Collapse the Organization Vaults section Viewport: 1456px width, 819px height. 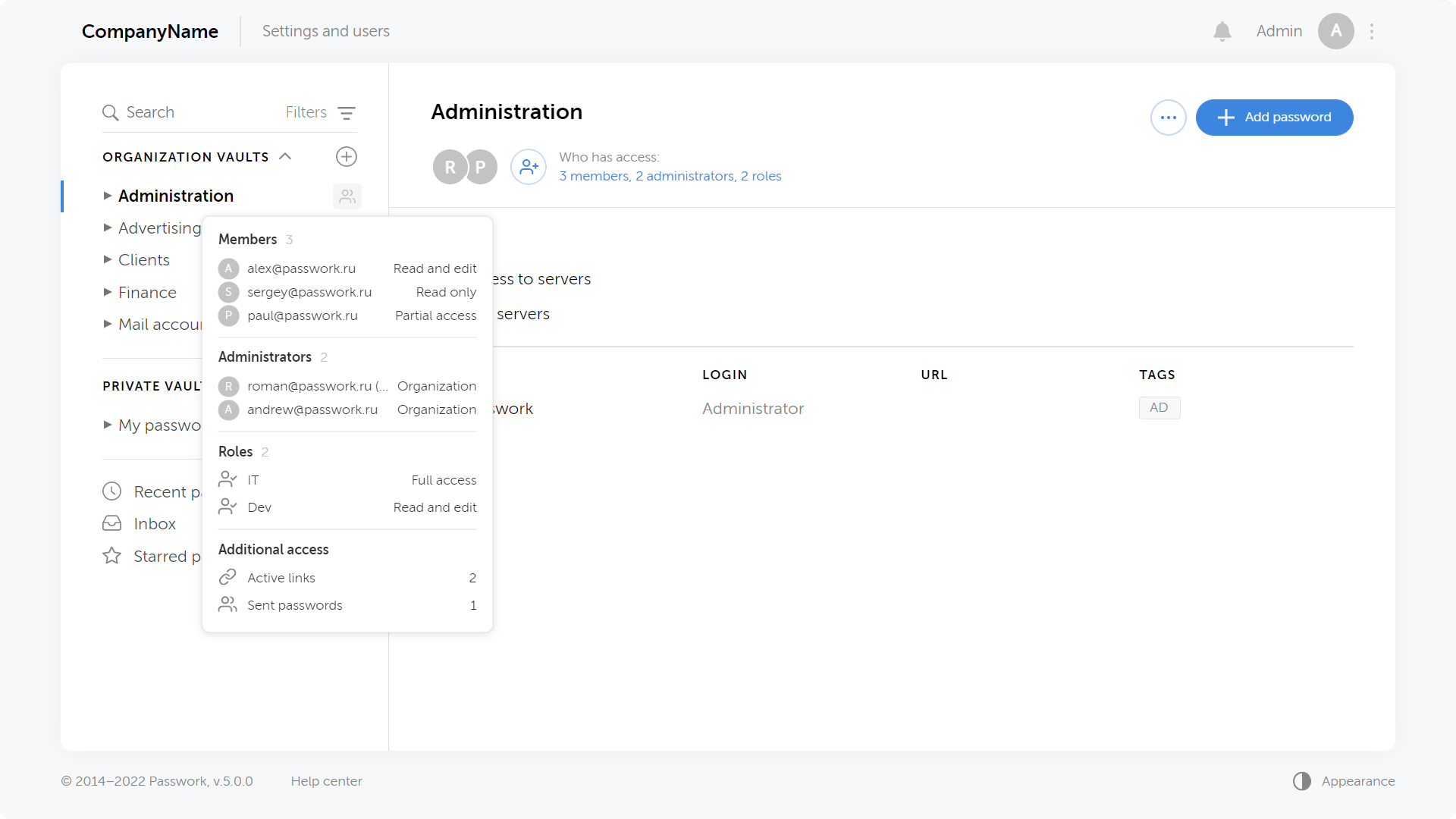[x=286, y=157]
